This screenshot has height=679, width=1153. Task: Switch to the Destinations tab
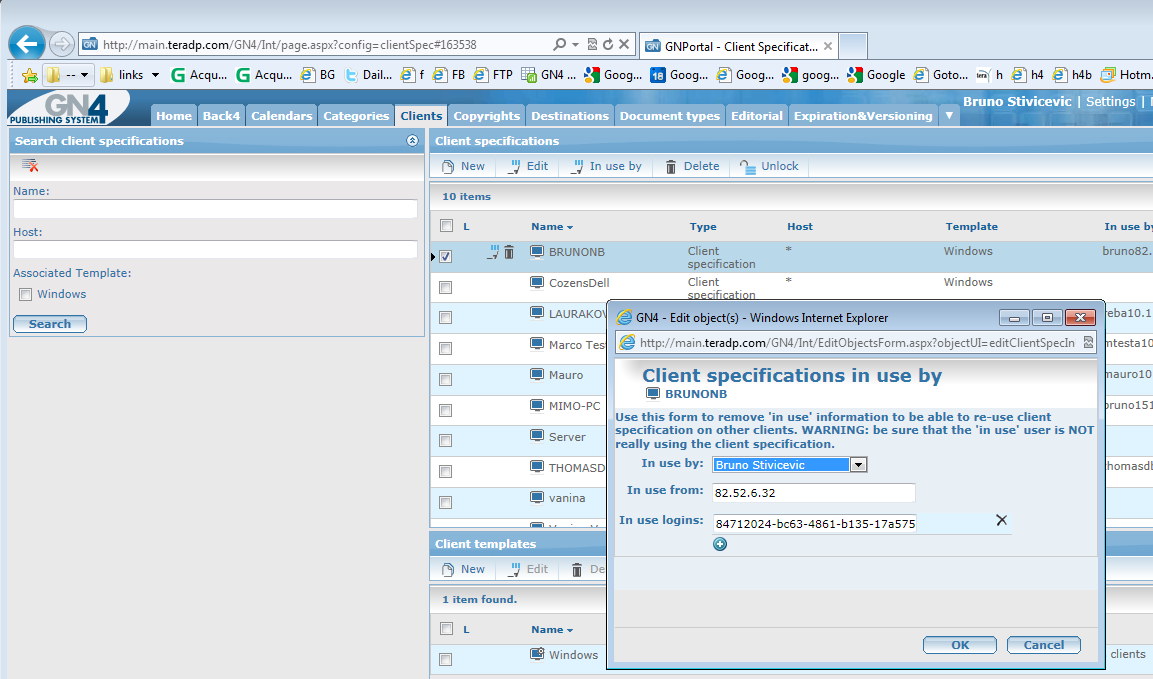pyautogui.click(x=570, y=115)
